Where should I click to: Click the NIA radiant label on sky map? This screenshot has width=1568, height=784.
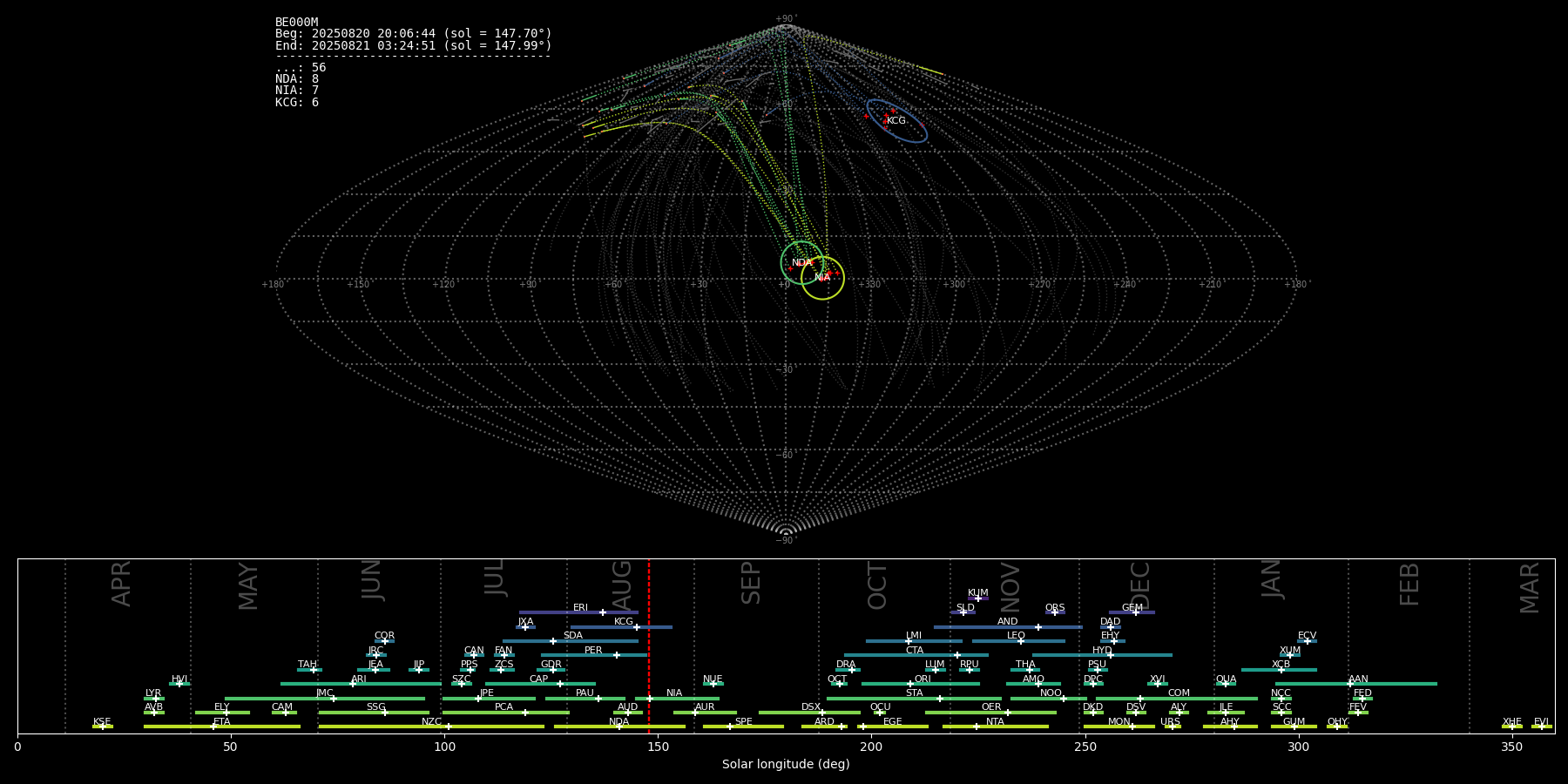[822, 278]
